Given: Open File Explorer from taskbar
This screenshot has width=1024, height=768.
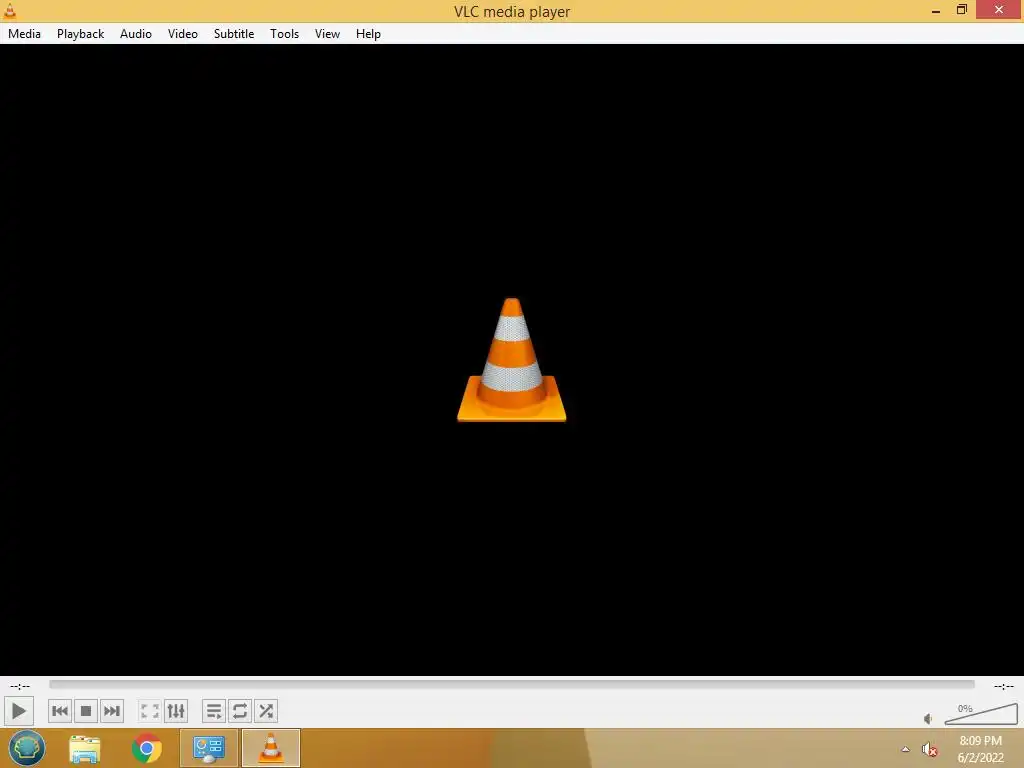Looking at the screenshot, I should [85, 748].
